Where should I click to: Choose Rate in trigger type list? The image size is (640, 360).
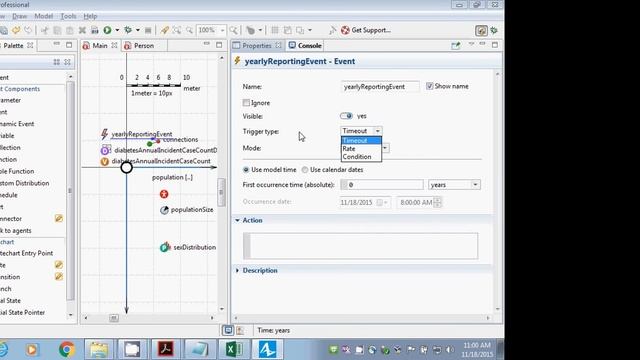tap(361, 149)
